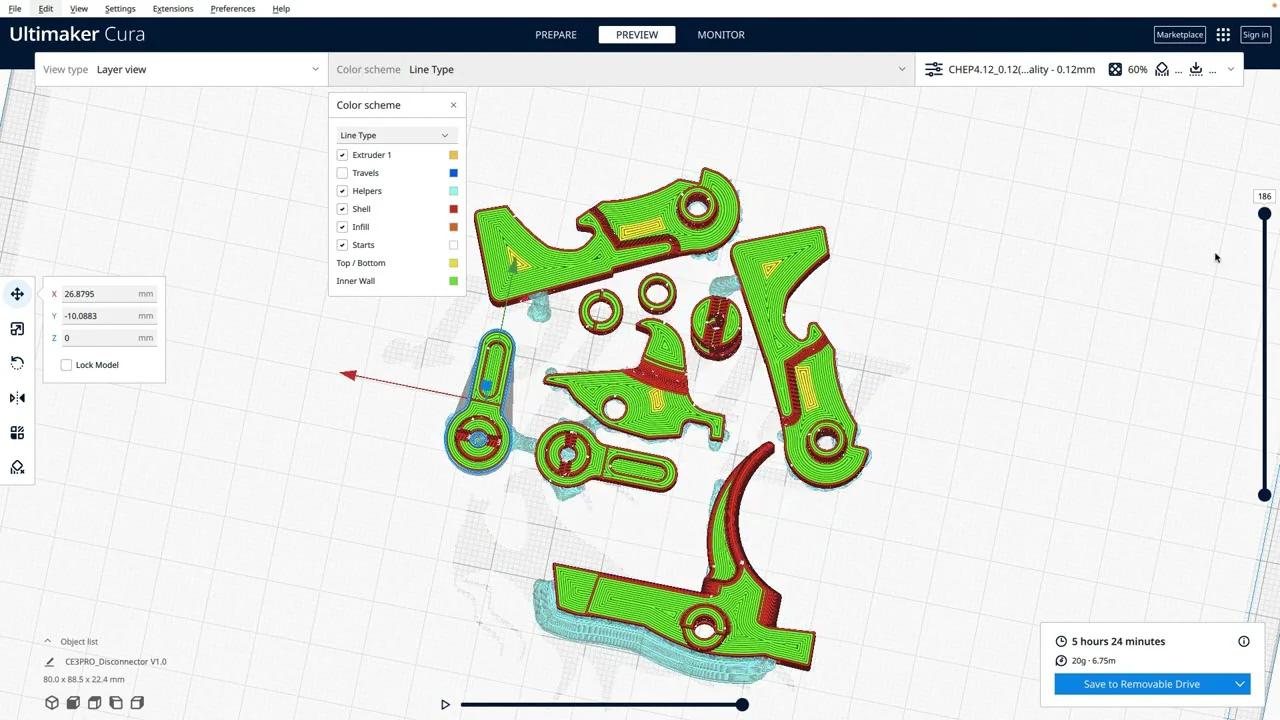Switch to the MONITOR tab

coord(721,34)
